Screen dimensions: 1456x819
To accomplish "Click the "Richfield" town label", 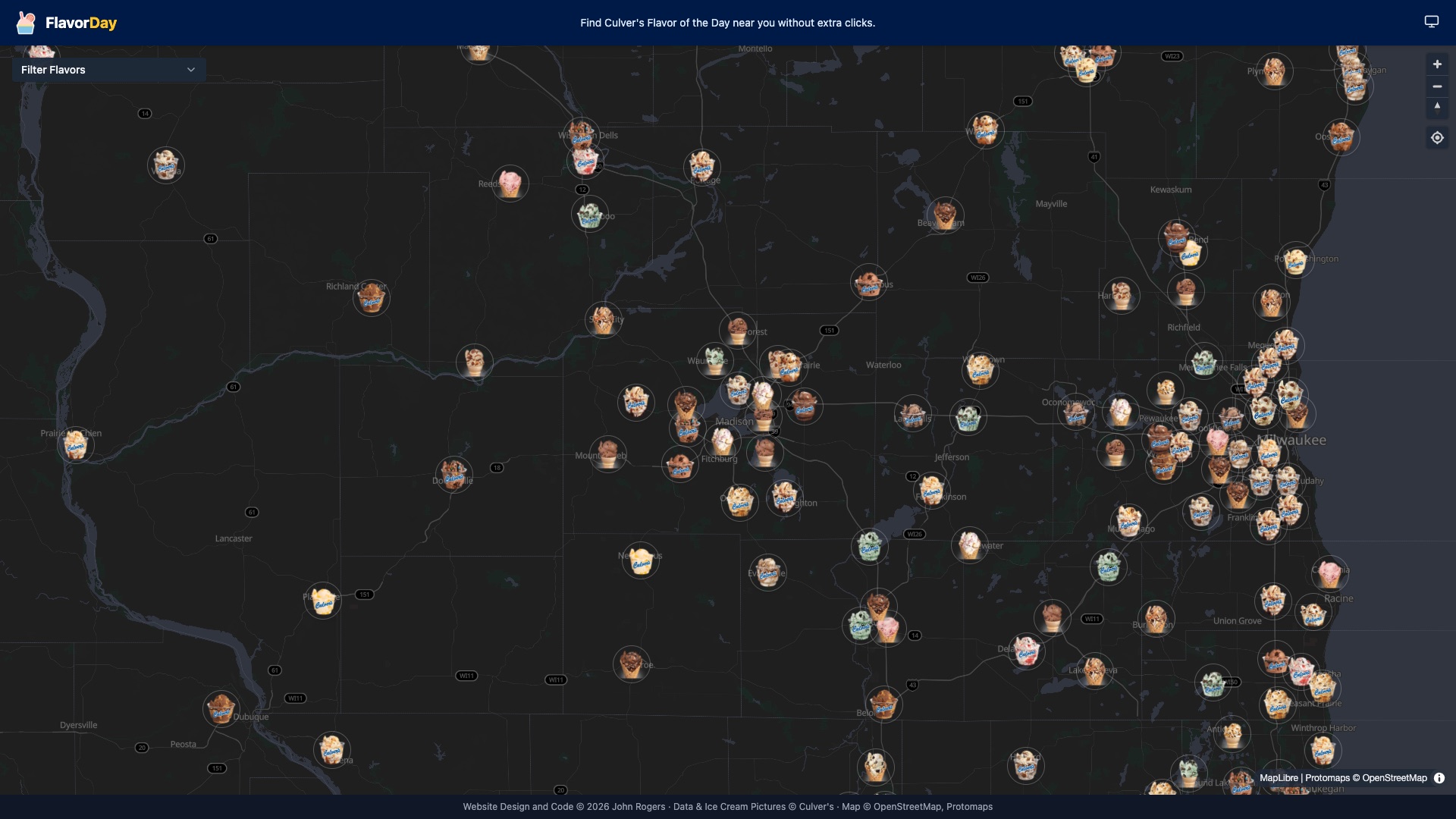I will pyautogui.click(x=1184, y=328).
